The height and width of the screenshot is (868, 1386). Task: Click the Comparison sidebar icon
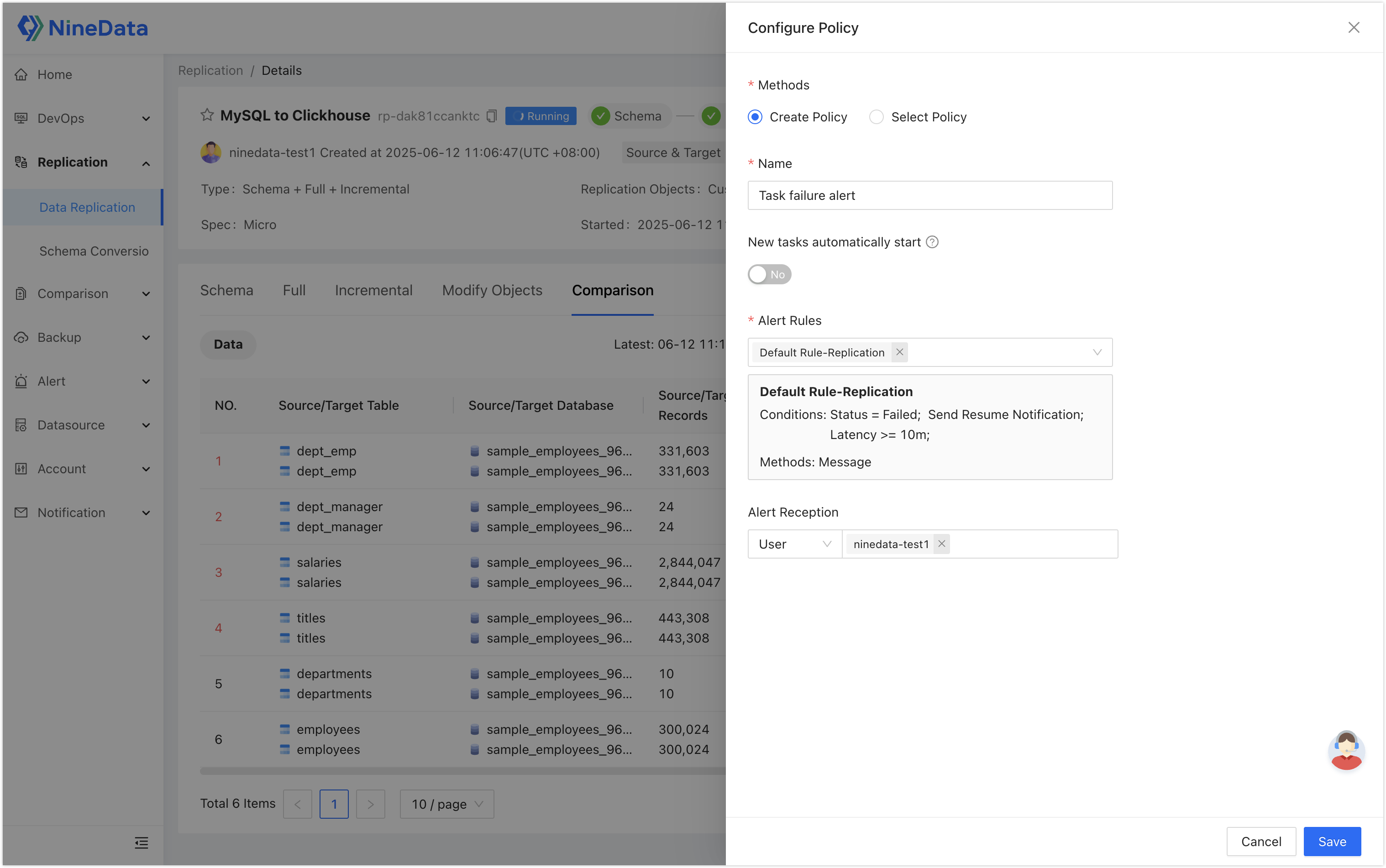(x=21, y=294)
